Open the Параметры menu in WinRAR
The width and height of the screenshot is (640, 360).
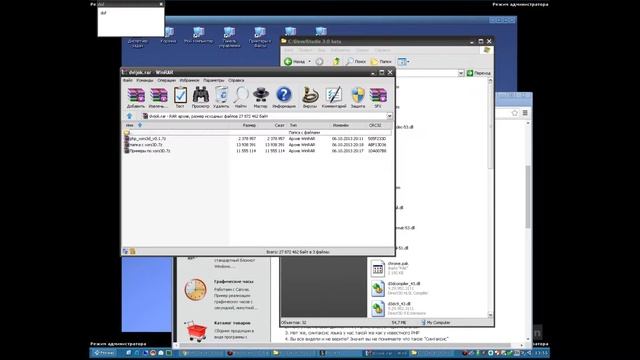(x=213, y=80)
